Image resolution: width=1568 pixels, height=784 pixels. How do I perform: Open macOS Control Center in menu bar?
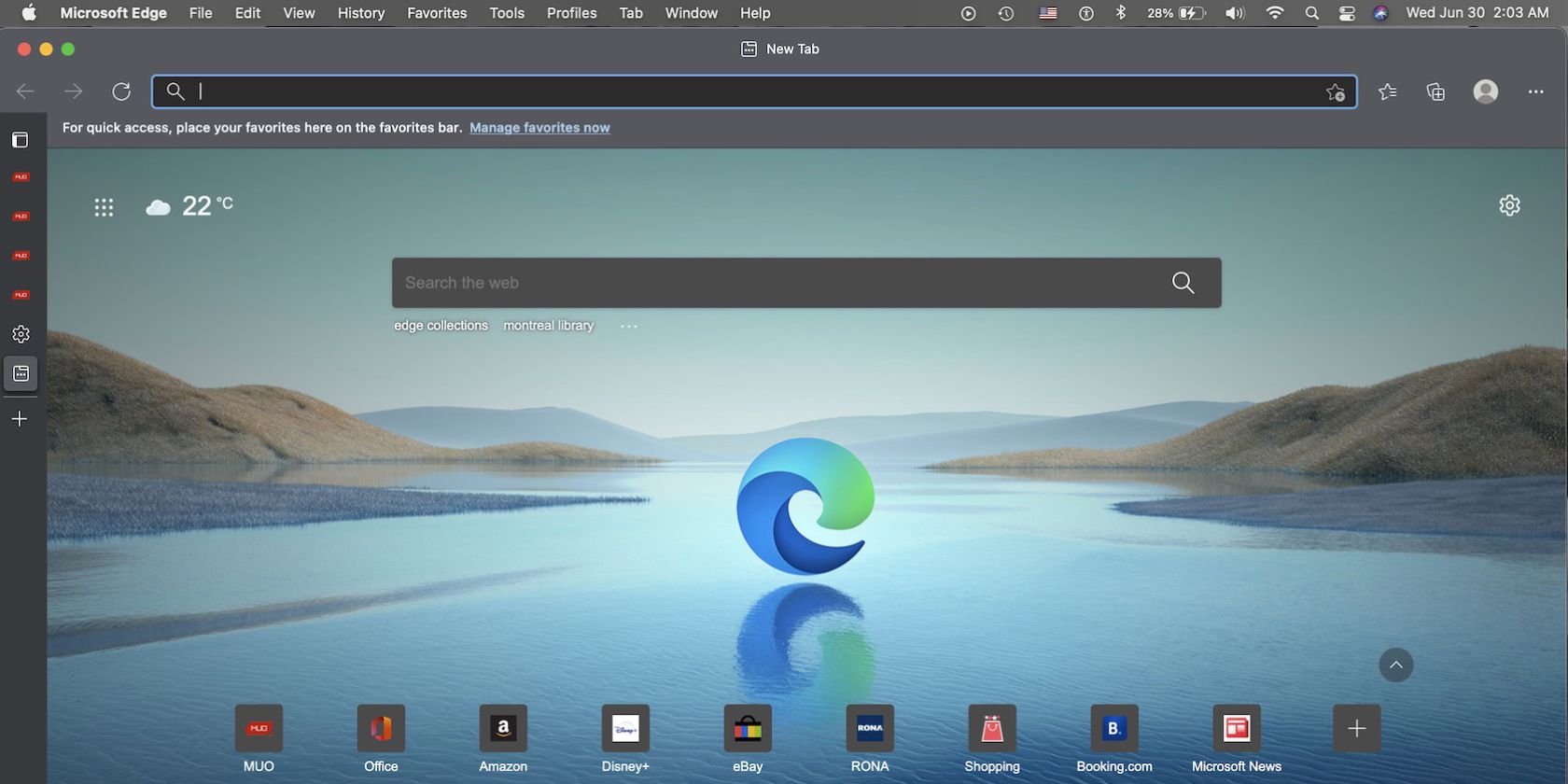click(1347, 13)
